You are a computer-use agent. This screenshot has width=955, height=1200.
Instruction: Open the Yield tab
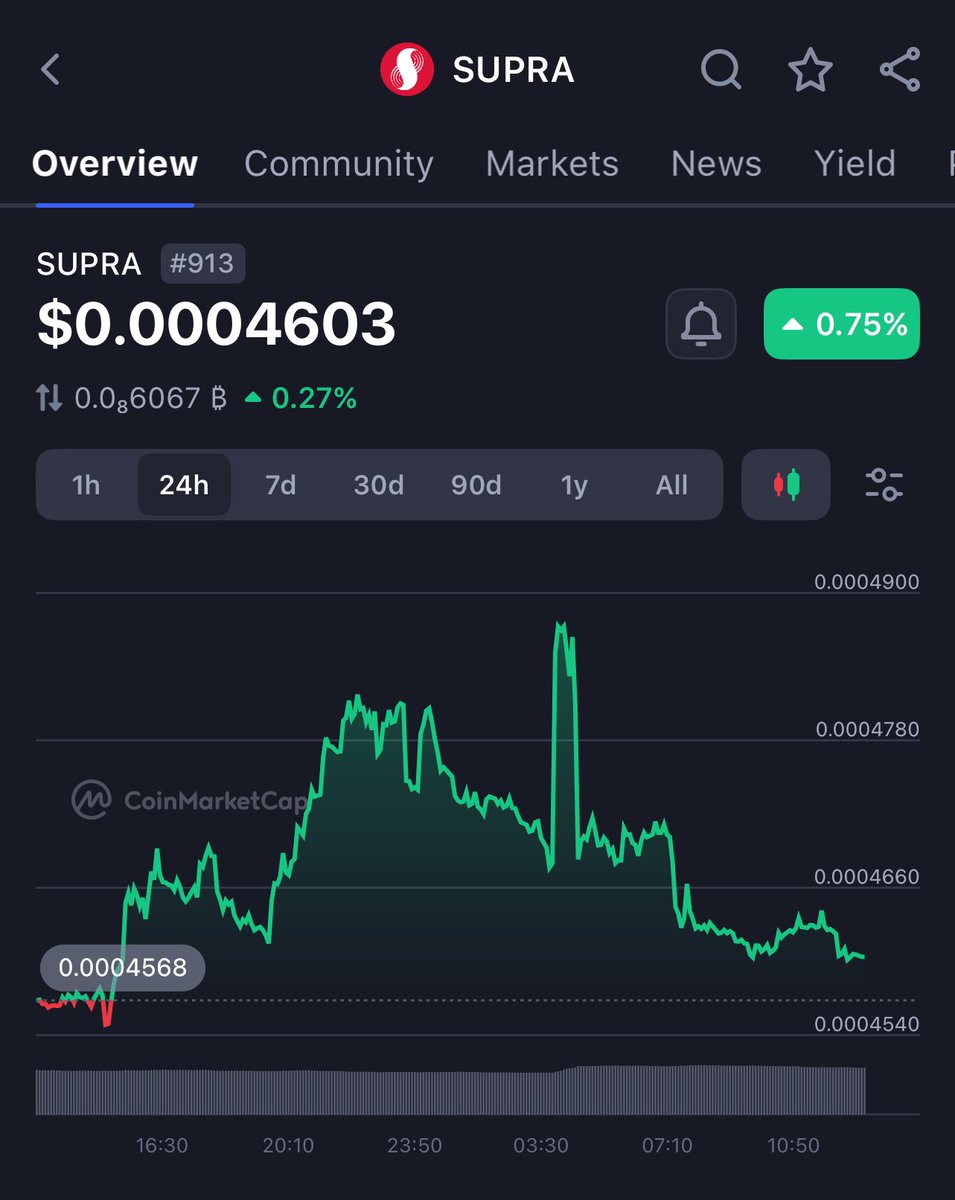click(855, 163)
